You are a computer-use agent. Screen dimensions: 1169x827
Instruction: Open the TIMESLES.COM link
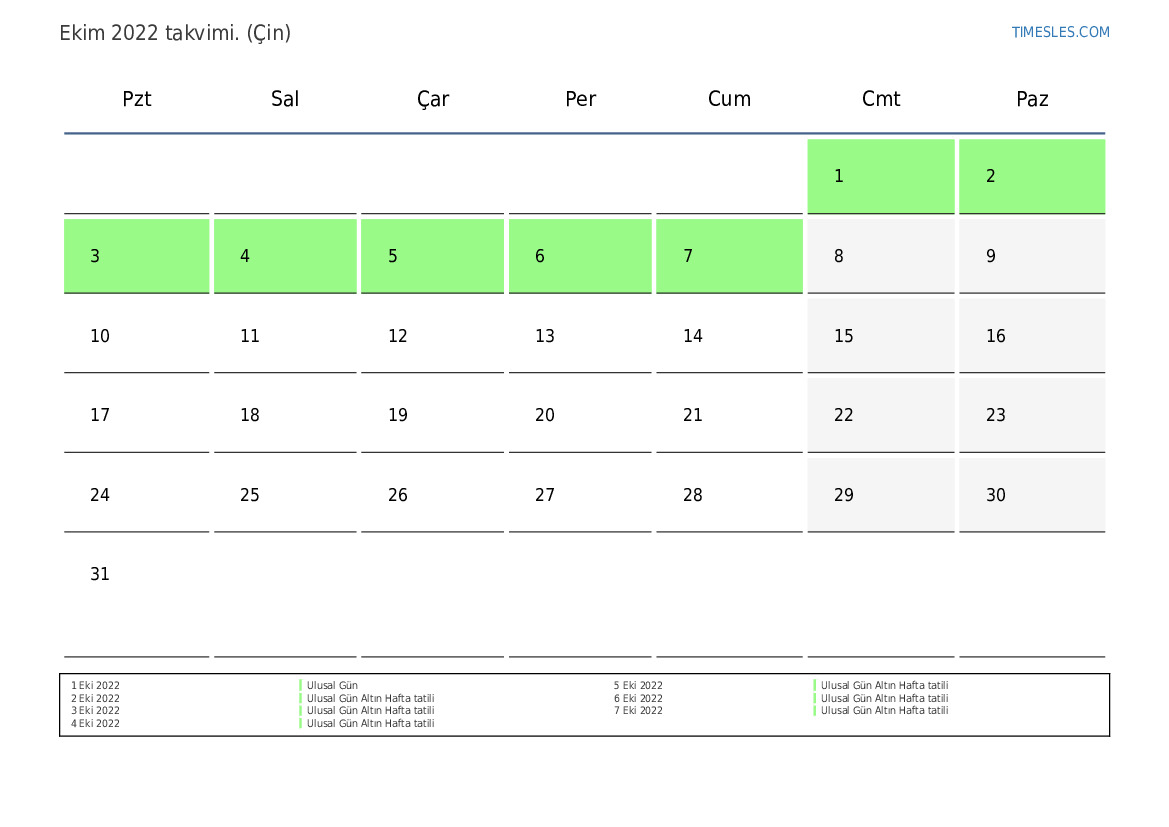(1060, 32)
